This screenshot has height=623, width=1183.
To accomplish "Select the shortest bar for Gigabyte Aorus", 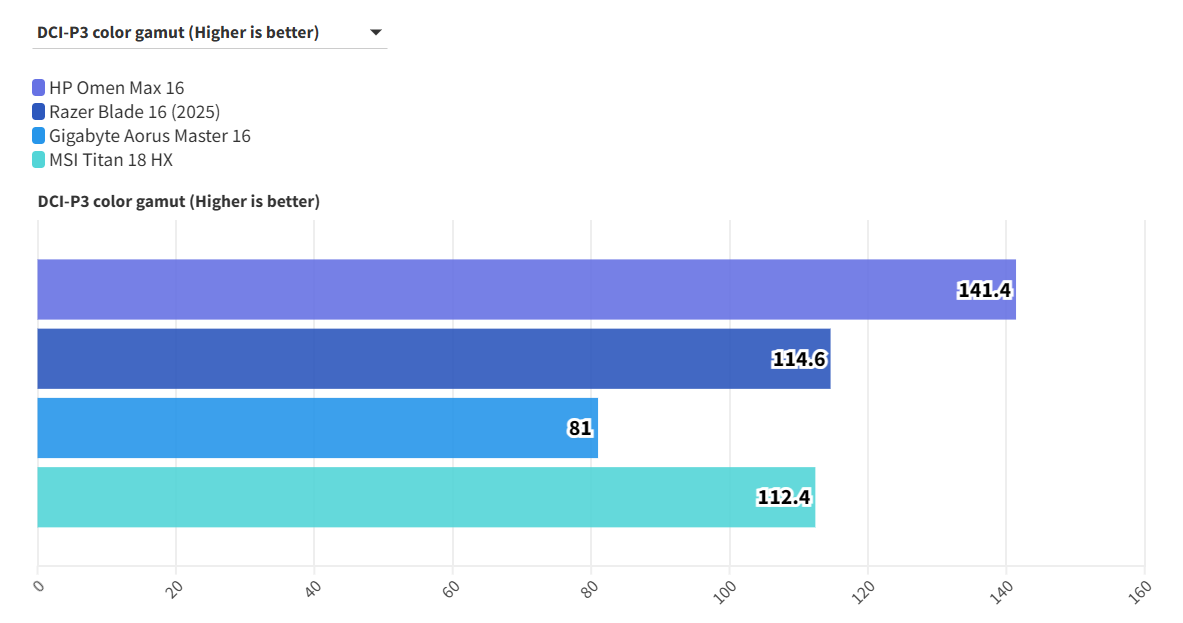I will pos(300,428).
